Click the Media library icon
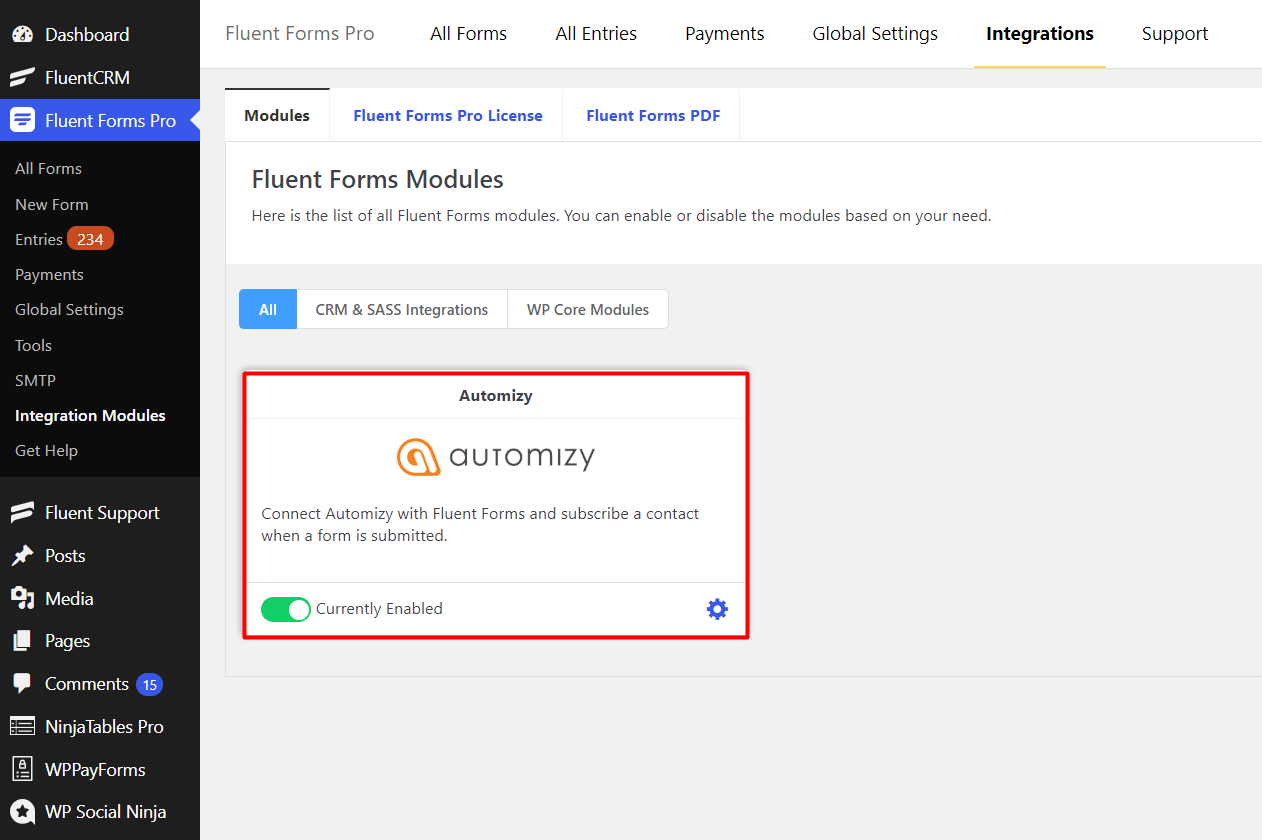The image size is (1262, 840). click(21, 598)
